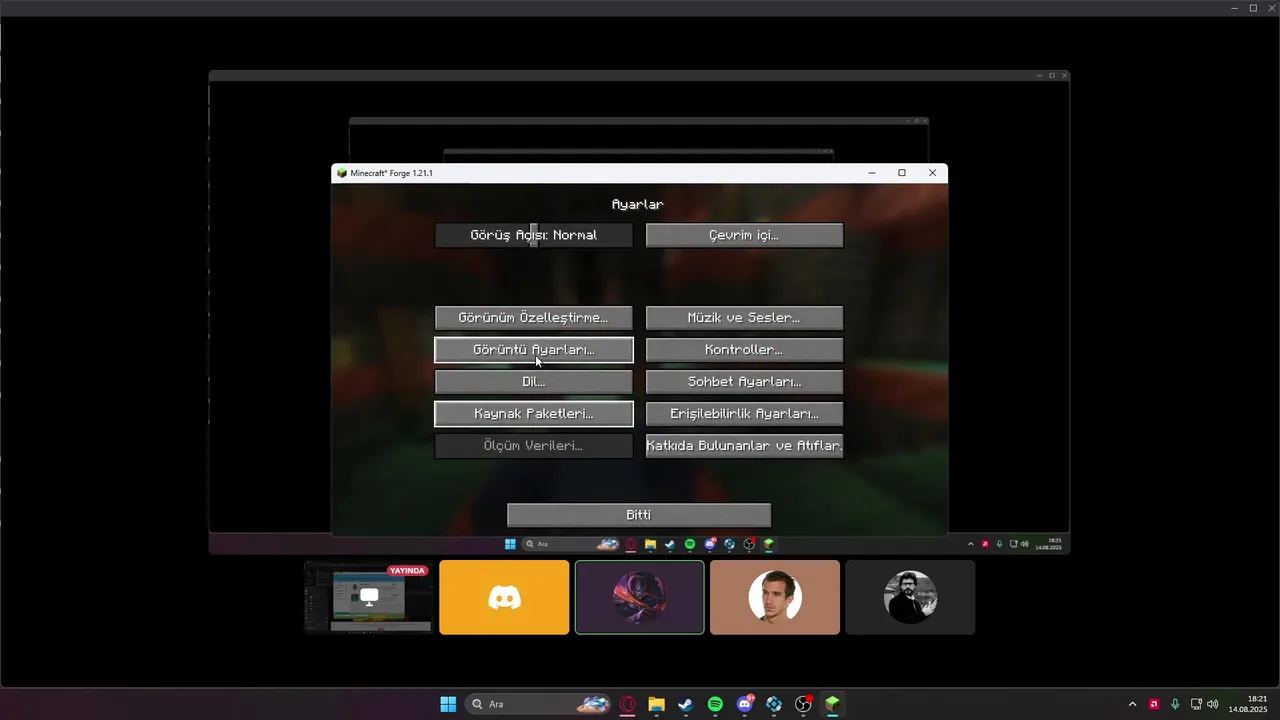Click Opera GX in the streamed screen's taskbar
The height and width of the screenshot is (720, 1280).
click(631, 544)
